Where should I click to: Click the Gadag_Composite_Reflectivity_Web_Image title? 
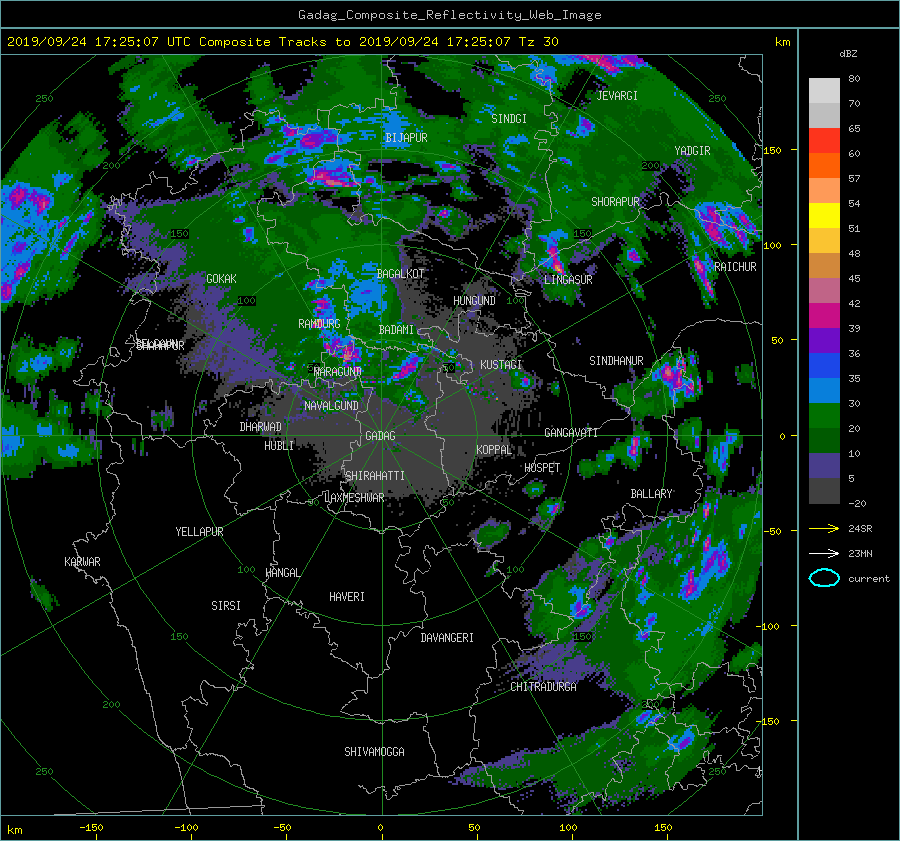coord(449,15)
